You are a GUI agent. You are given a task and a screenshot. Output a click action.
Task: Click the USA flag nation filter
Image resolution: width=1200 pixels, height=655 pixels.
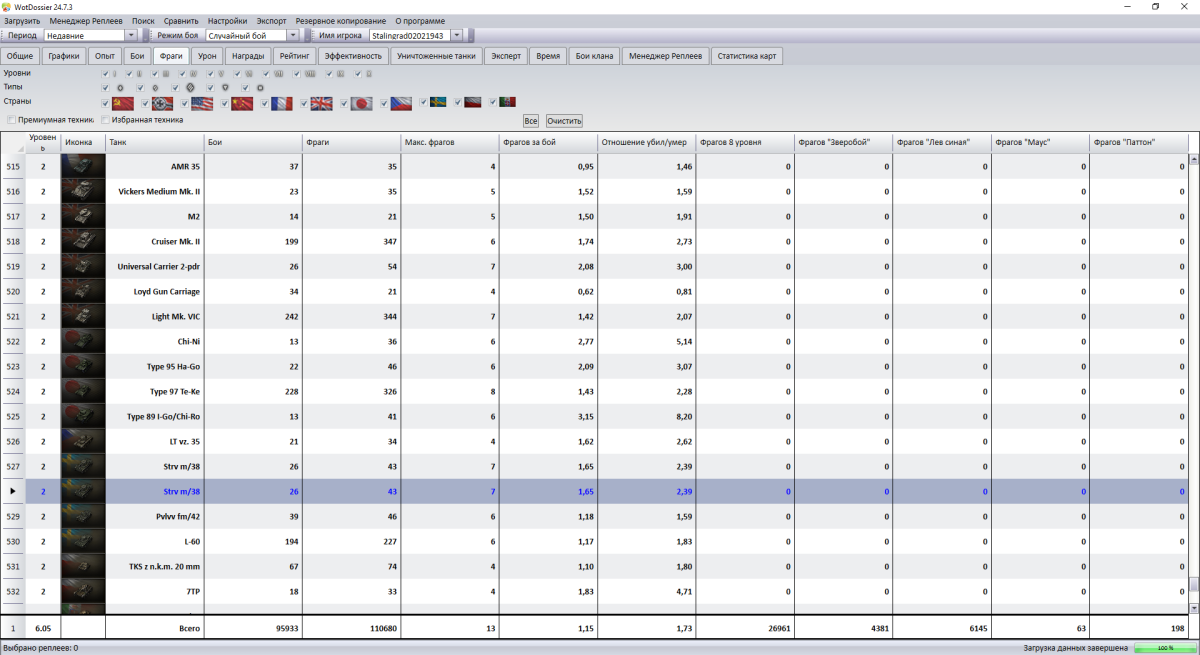tap(202, 103)
